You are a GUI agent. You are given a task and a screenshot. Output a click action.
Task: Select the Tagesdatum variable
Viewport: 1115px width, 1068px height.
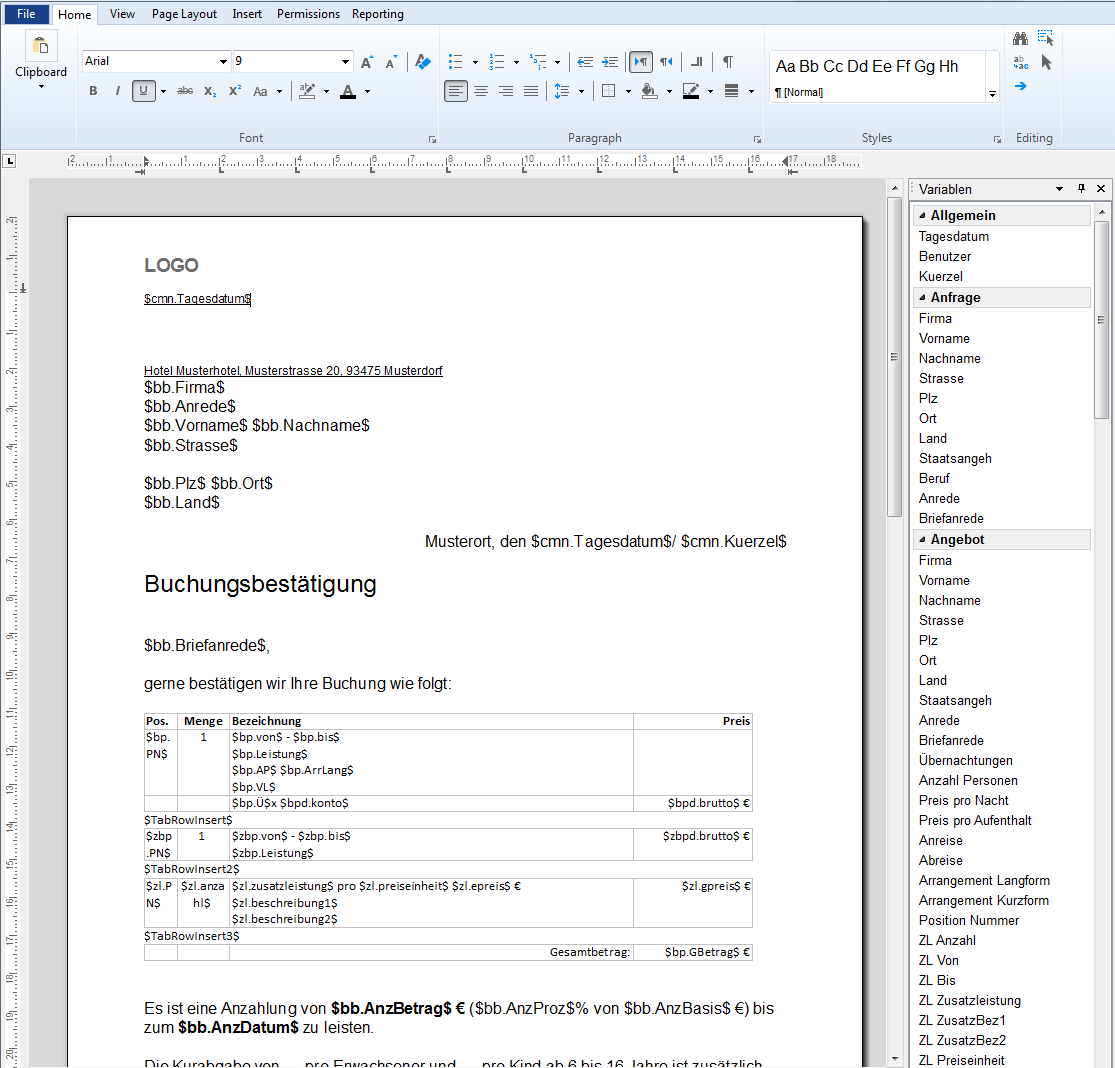[954, 237]
